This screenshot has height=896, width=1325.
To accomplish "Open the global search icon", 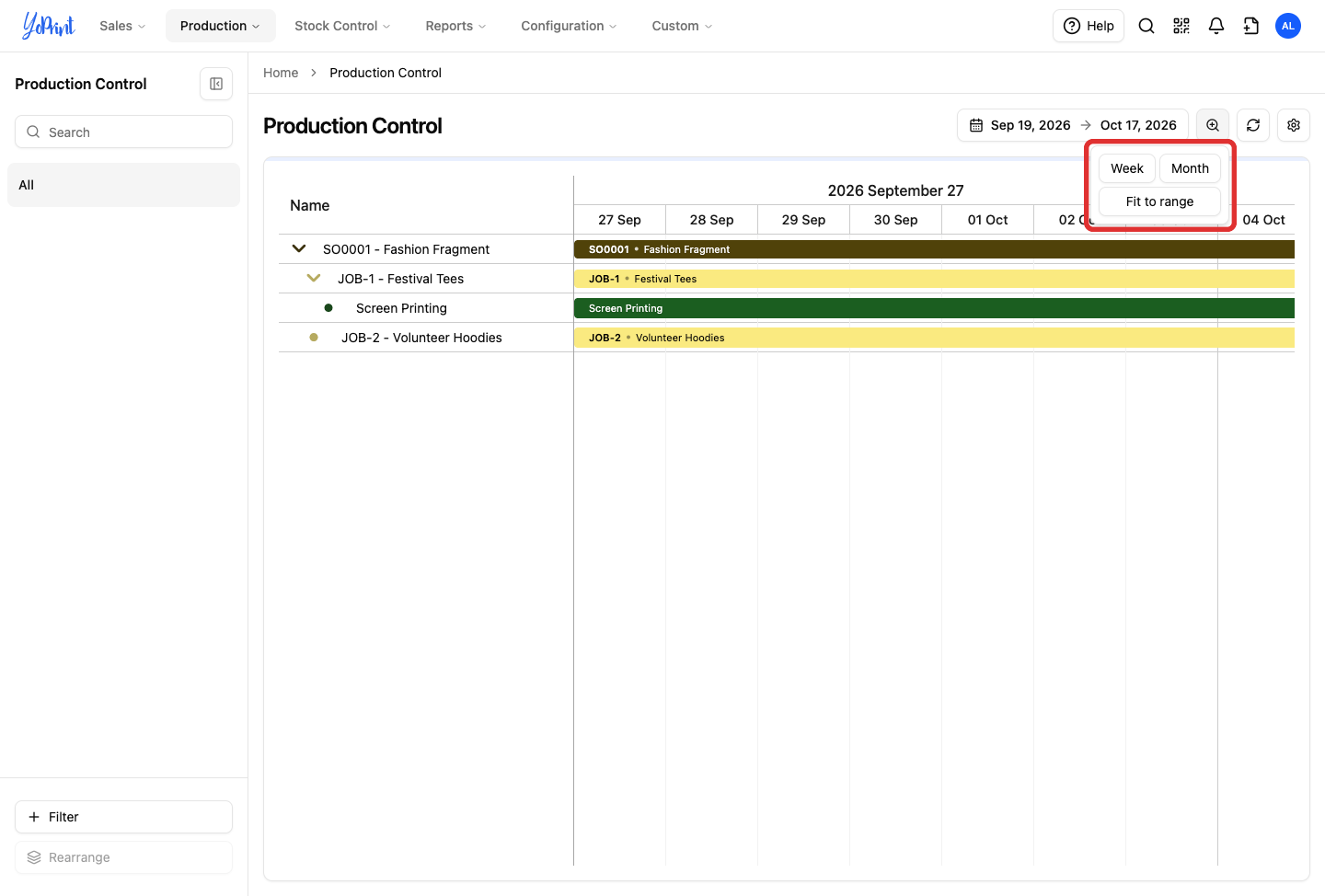I will 1146,26.
